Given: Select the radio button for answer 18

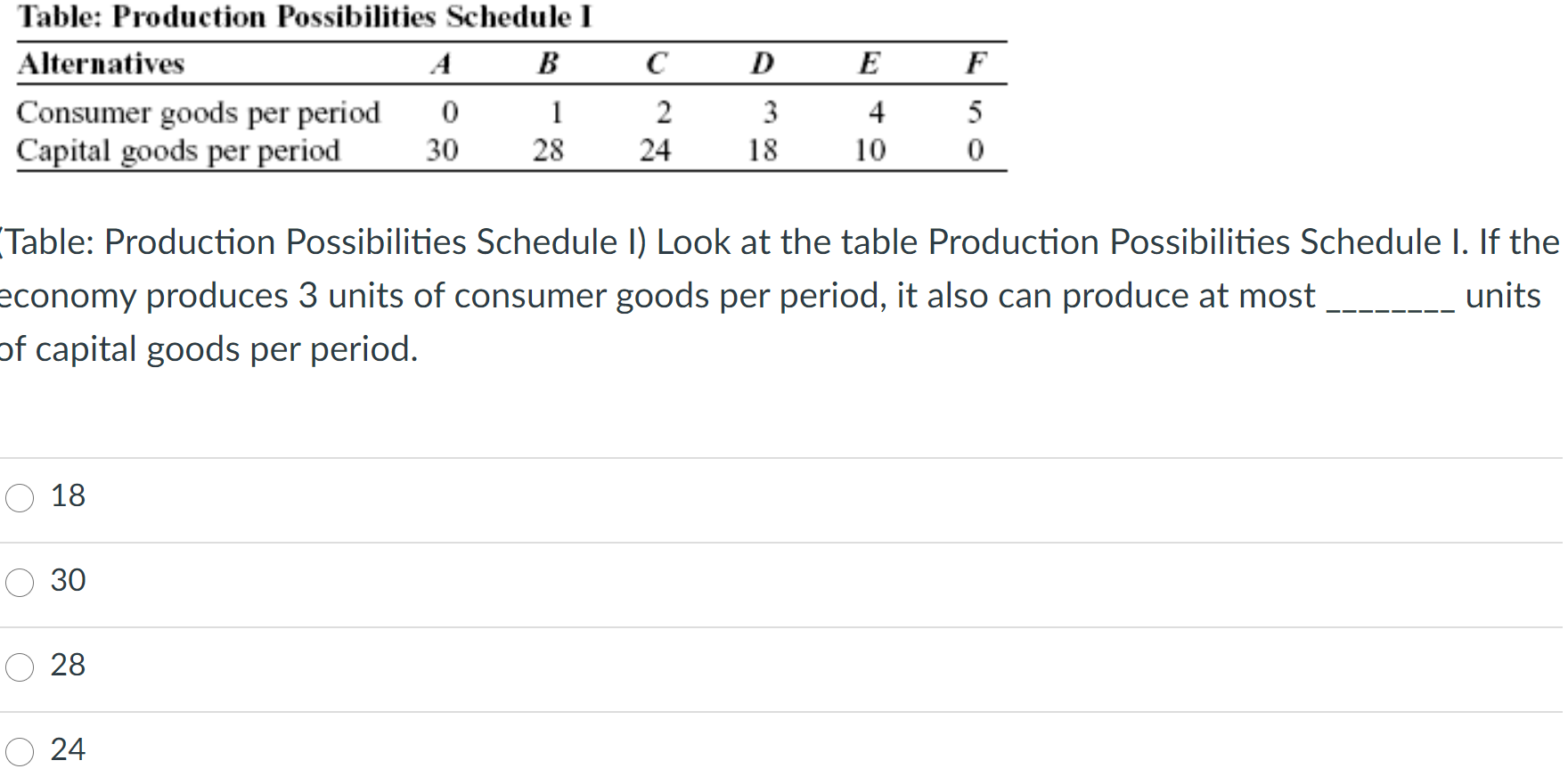Looking at the screenshot, I should pos(19,498).
